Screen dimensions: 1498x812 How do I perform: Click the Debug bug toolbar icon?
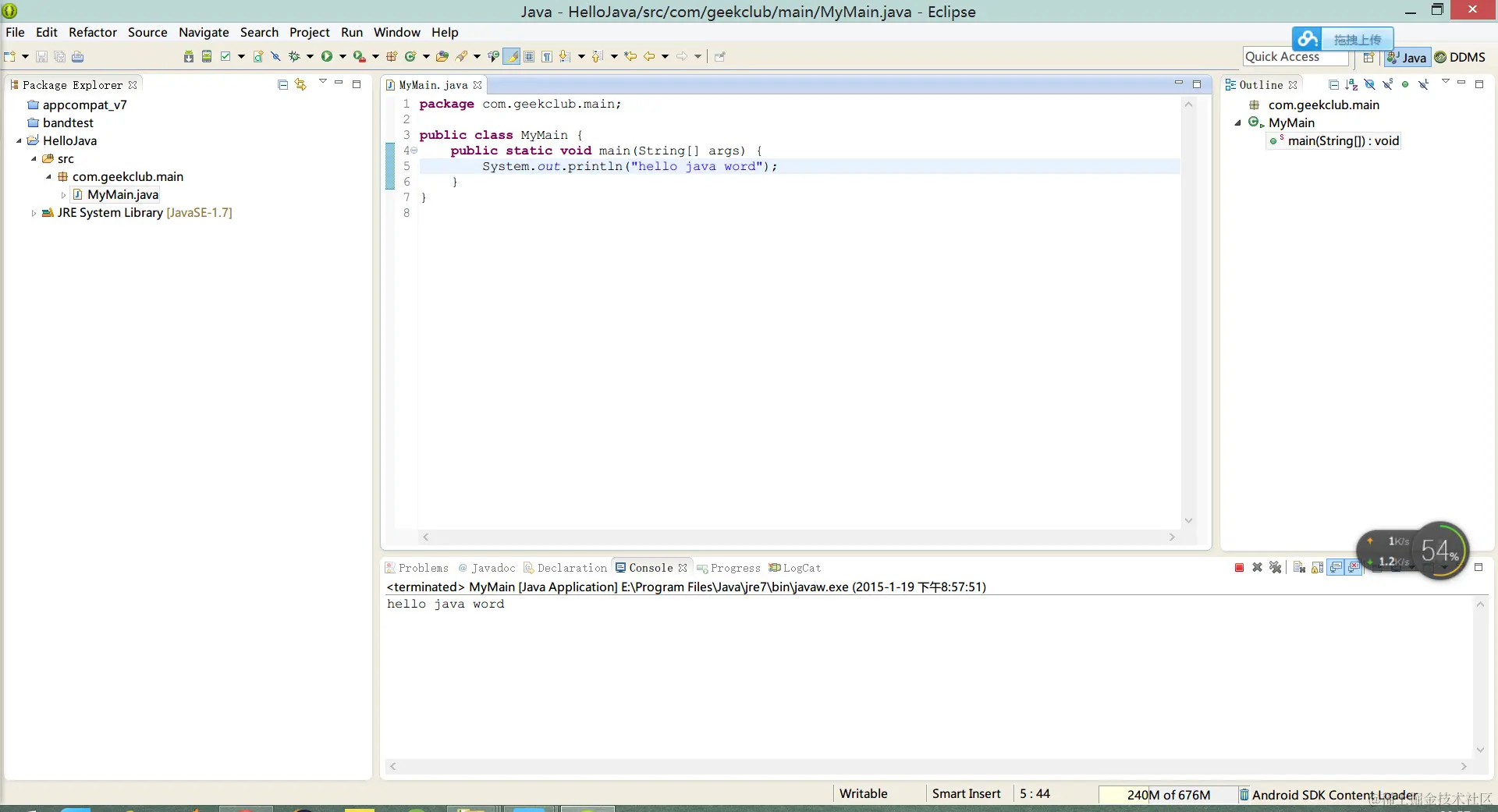[x=294, y=56]
